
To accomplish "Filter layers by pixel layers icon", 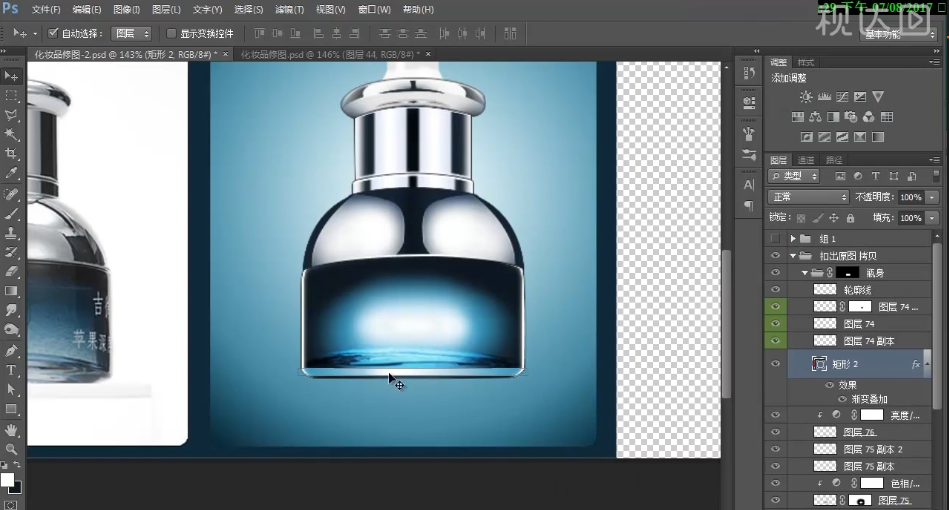I will (x=840, y=176).
